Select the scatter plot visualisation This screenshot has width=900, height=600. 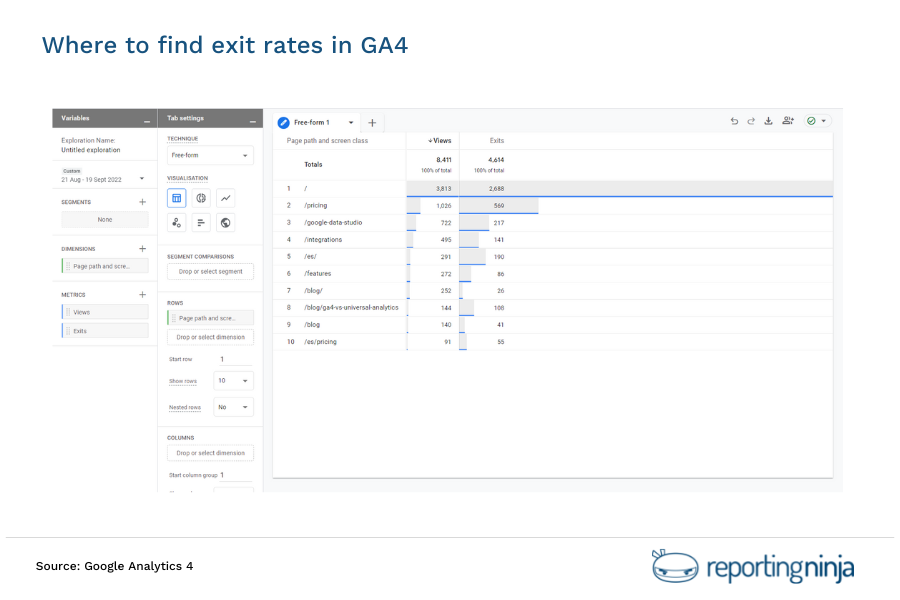click(176, 222)
